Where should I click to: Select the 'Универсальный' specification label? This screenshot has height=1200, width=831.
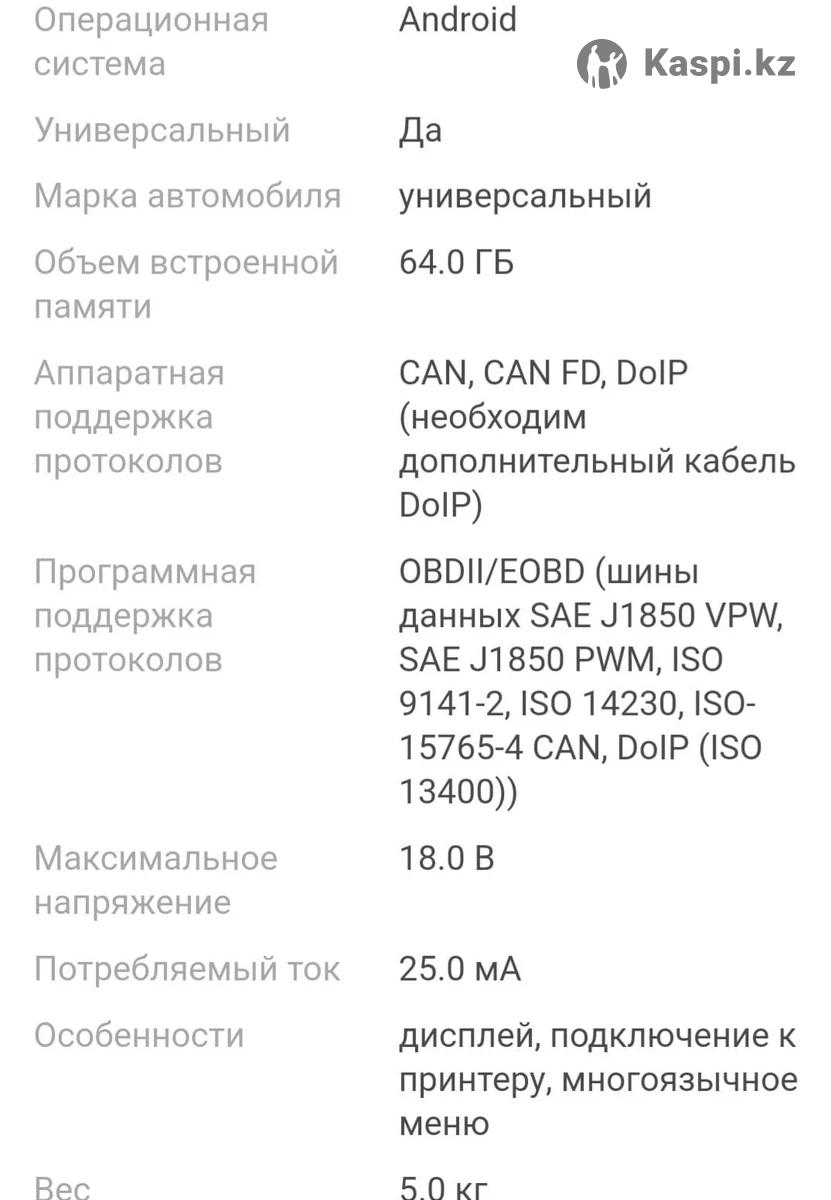(x=162, y=130)
